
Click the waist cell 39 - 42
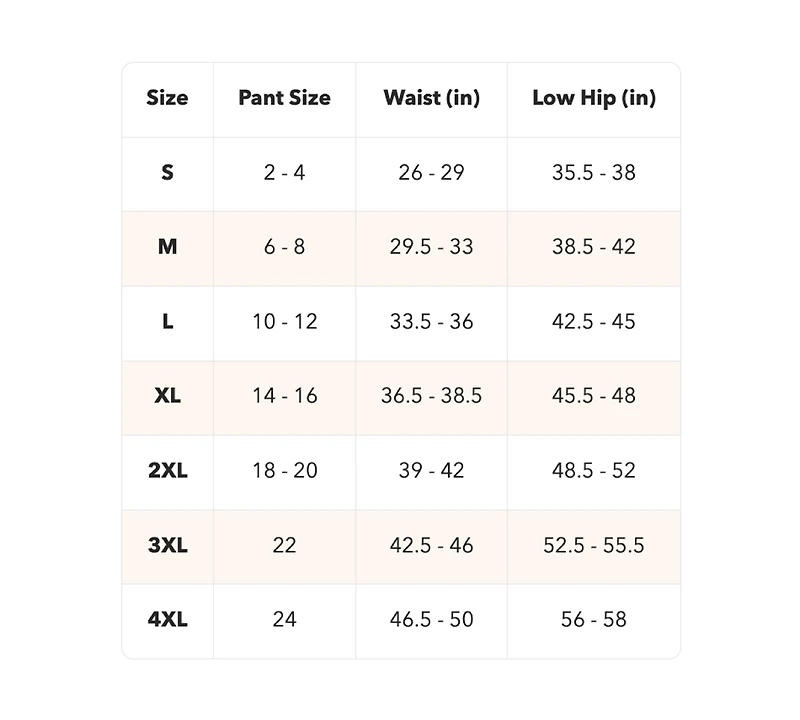point(431,471)
